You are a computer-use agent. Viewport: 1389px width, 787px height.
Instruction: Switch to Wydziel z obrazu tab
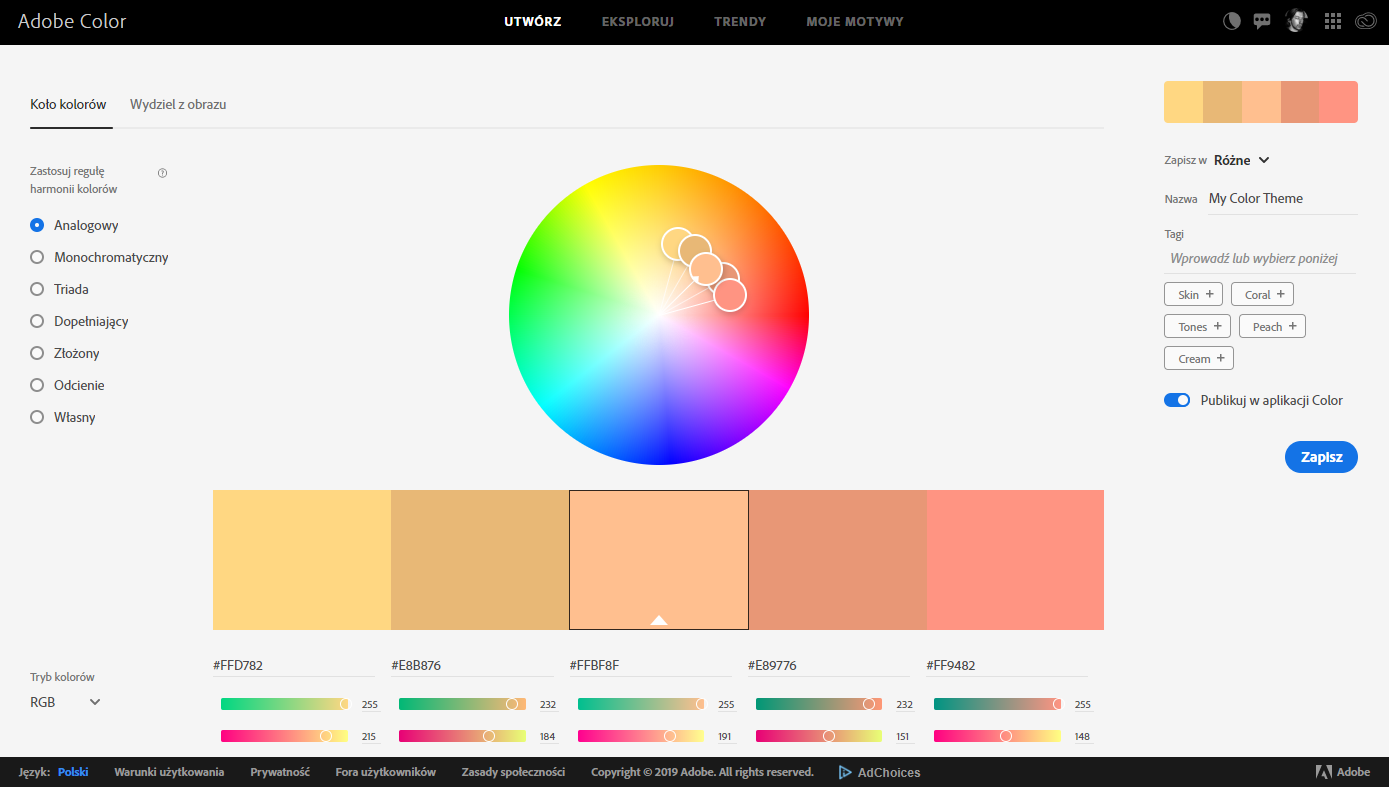[x=178, y=104]
